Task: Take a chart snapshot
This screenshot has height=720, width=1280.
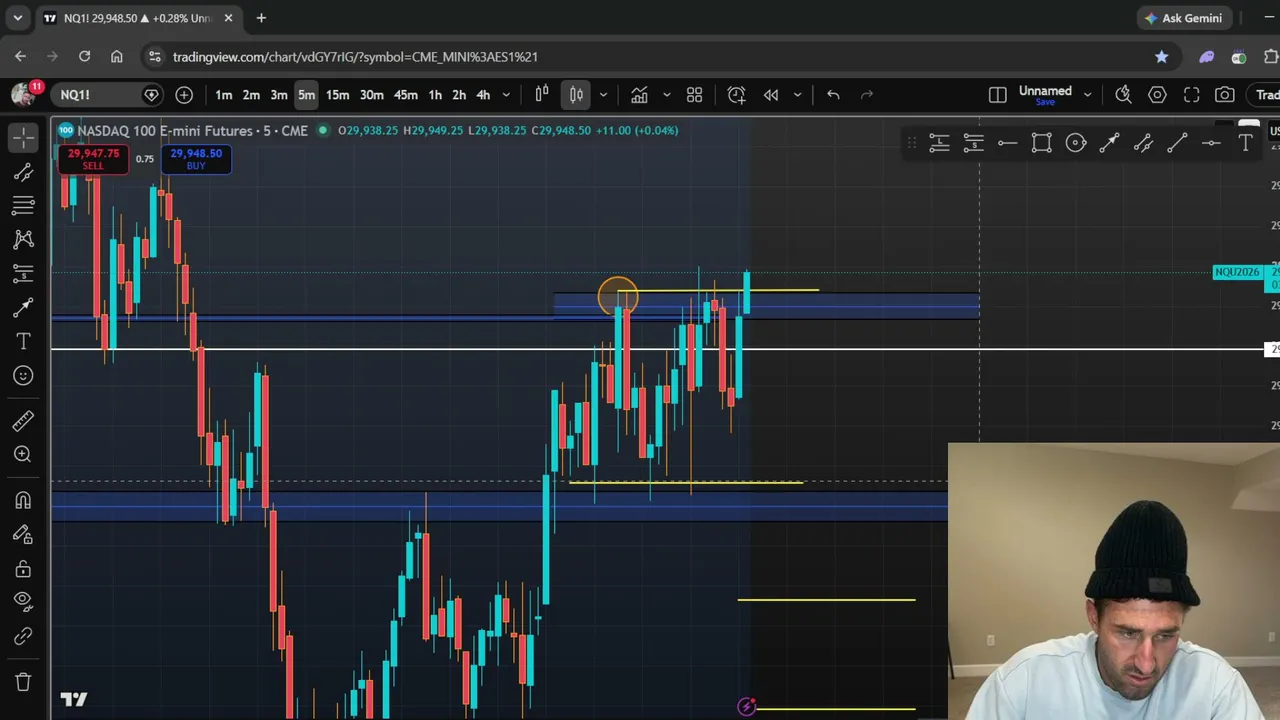Action: coord(1225,95)
